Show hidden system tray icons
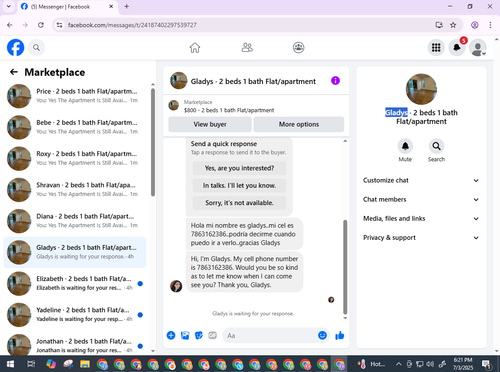 point(399,364)
